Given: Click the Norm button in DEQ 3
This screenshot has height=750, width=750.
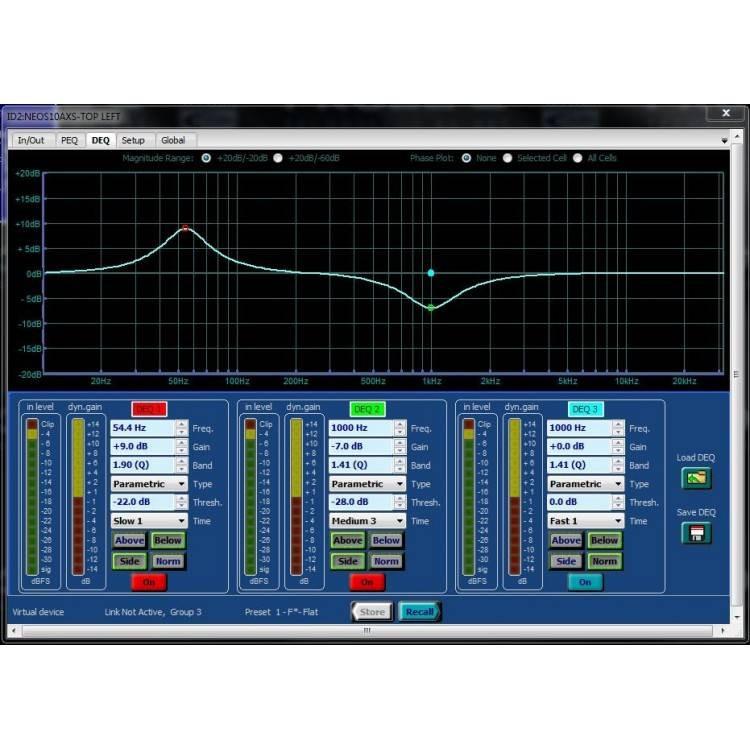Looking at the screenshot, I should [x=604, y=561].
